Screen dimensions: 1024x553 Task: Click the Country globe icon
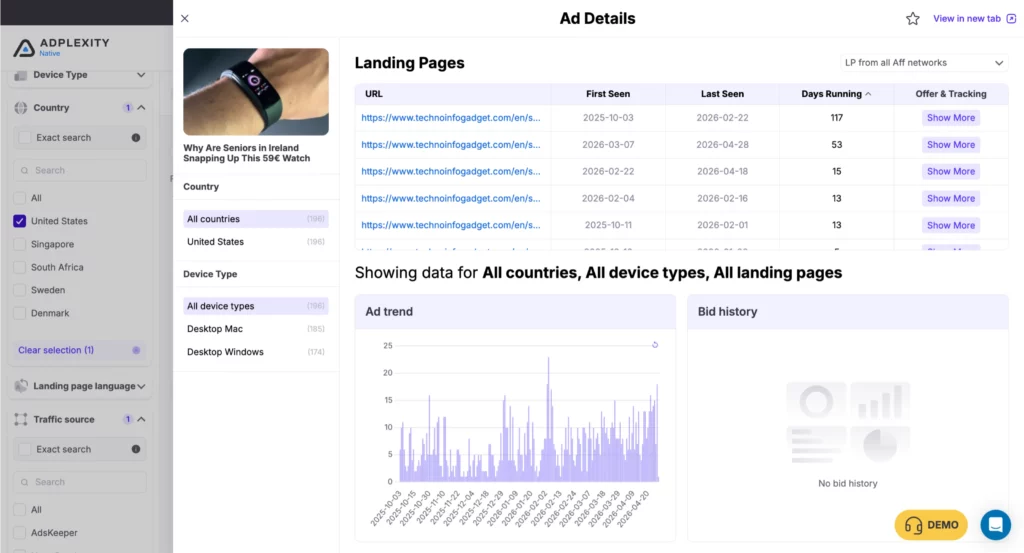coord(21,108)
